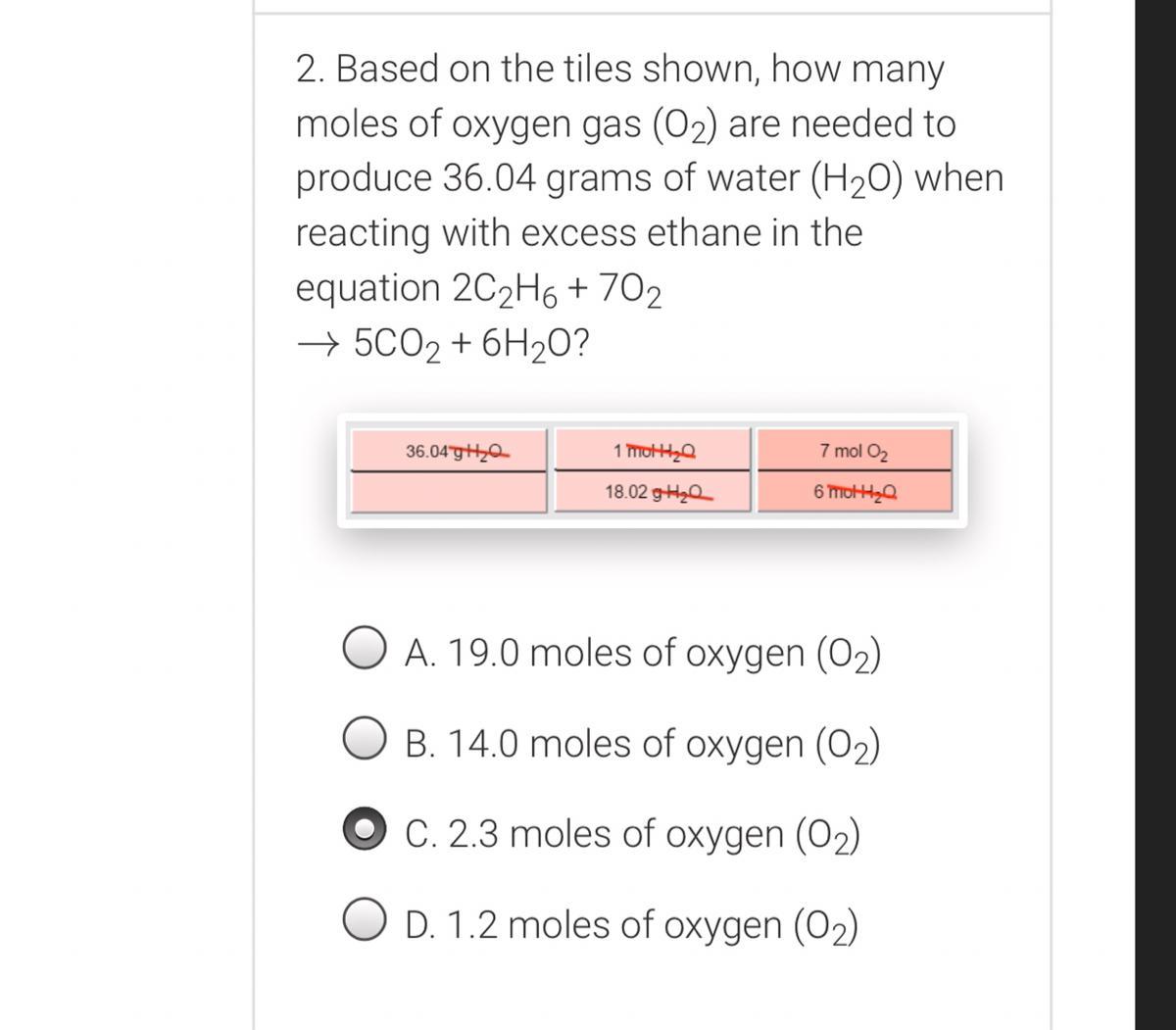This screenshot has width=1176, height=1030.
Task: Click the selected radio button for option C
Action: click(x=364, y=832)
